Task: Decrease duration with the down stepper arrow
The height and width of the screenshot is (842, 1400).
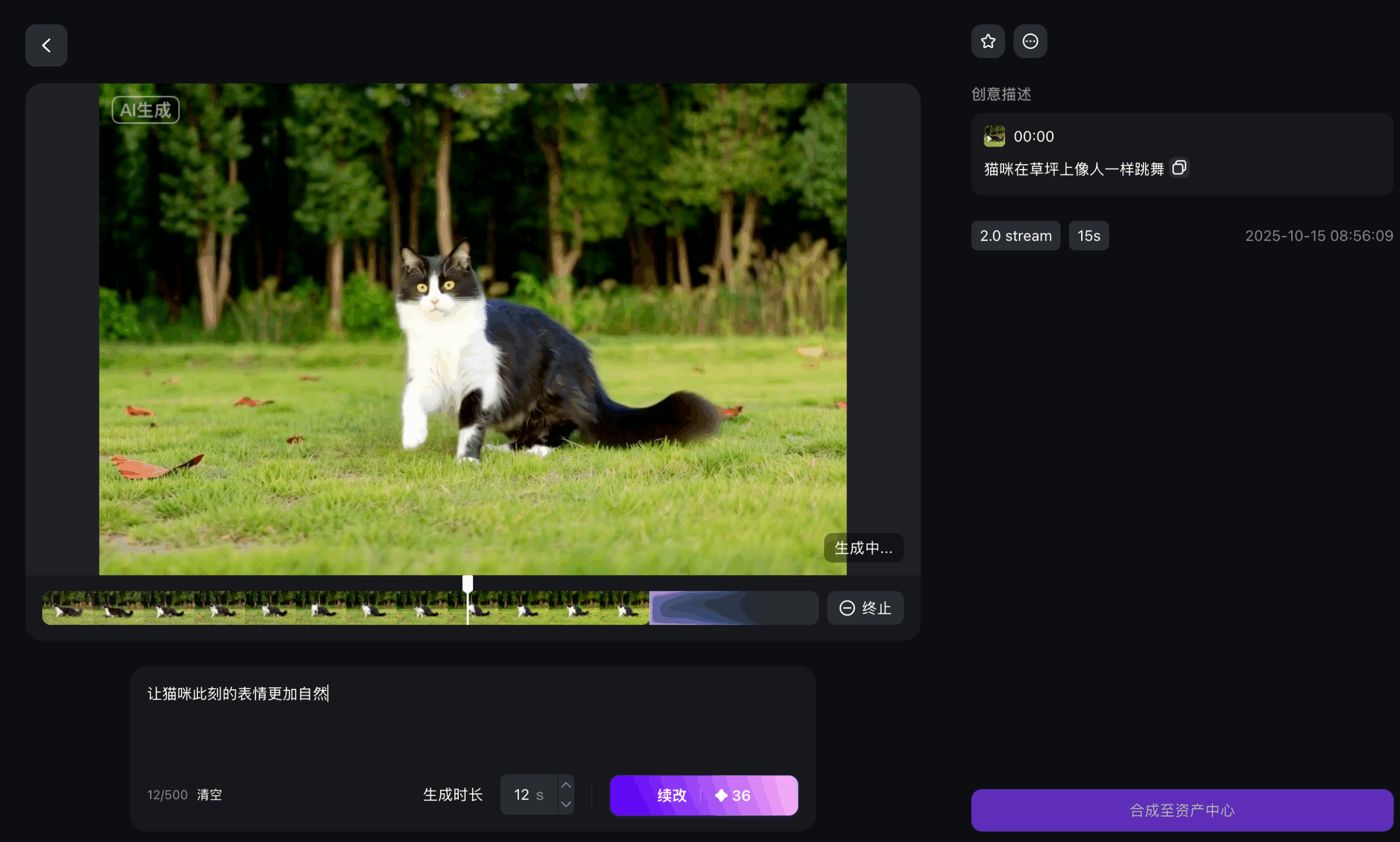Action: pyautogui.click(x=565, y=804)
